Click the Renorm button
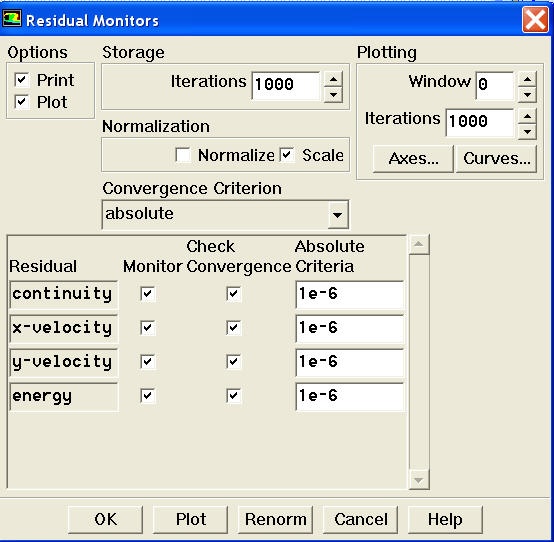The width and height of the screenshot is (554, 542). click(276, 519)
